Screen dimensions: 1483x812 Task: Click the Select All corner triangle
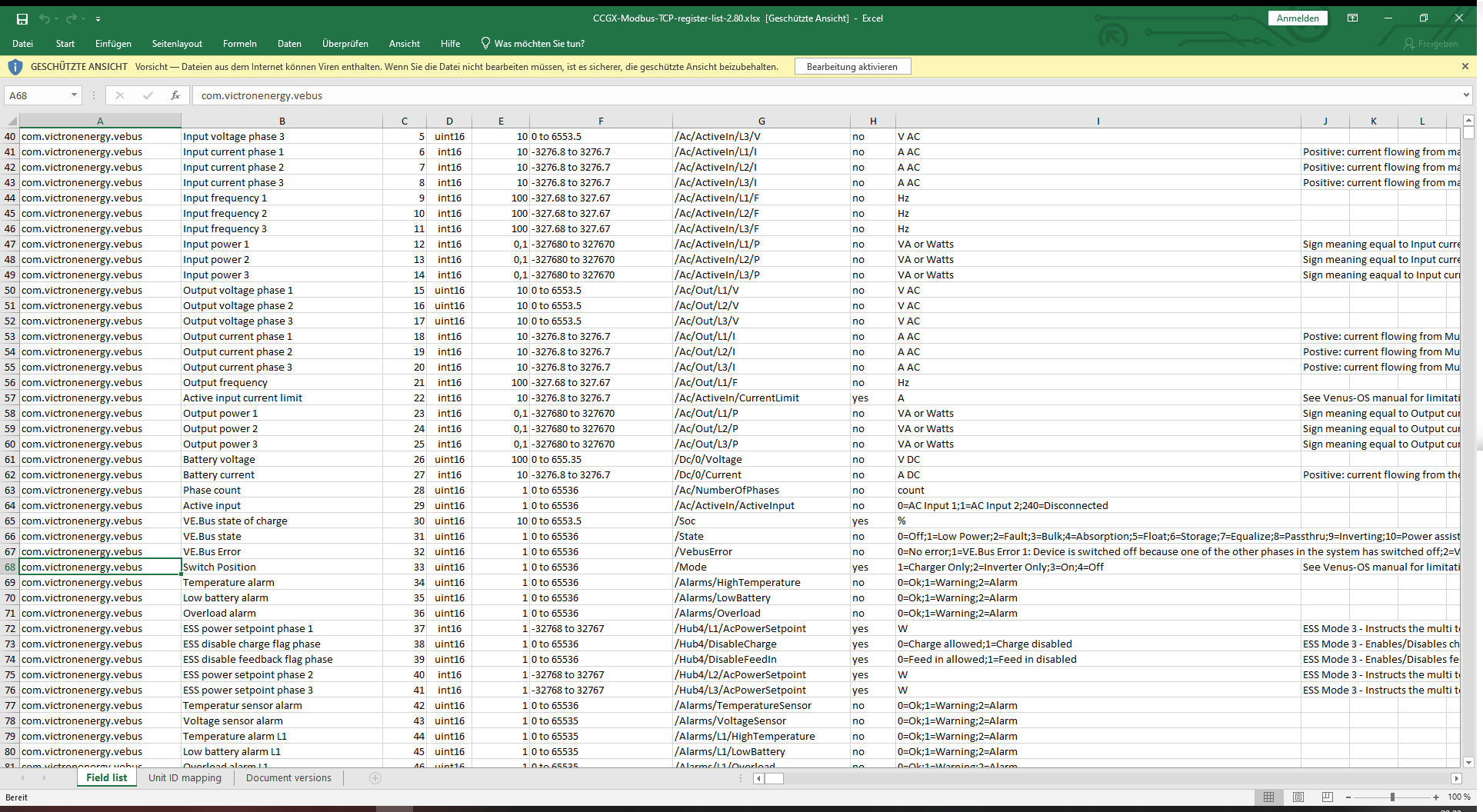point(11,121)
